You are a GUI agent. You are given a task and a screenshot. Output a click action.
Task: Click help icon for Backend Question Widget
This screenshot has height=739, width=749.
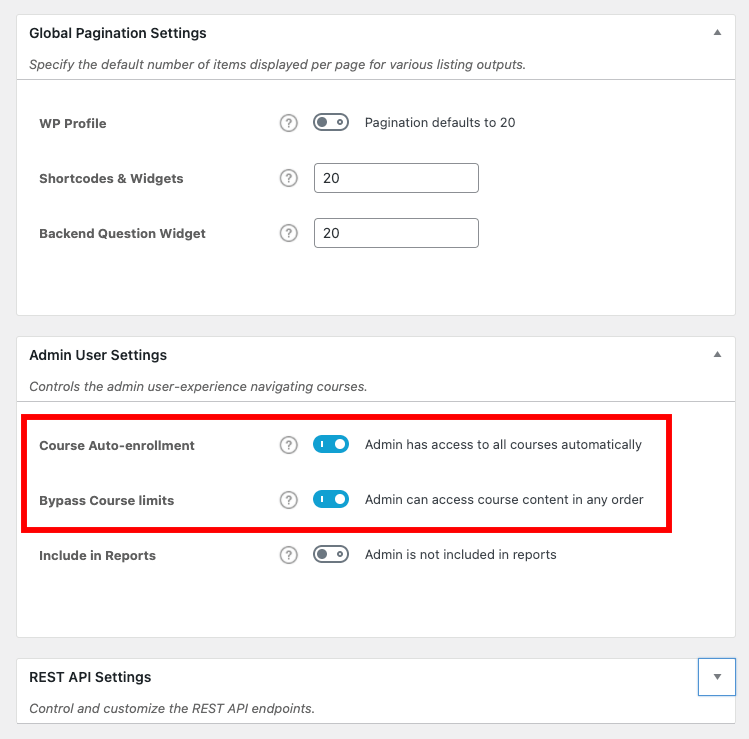pyautogui.click(x=289, y=233)
